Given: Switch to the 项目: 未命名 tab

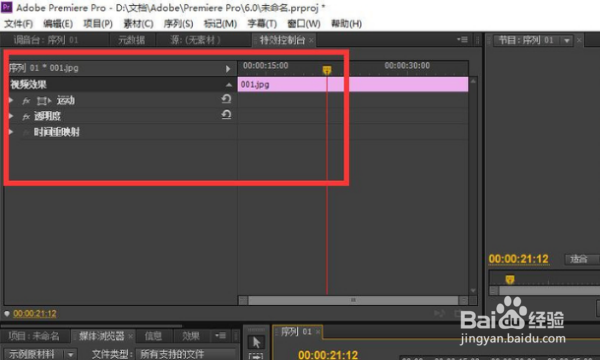Looking at the screenshot, I should [x=34, y=336].
